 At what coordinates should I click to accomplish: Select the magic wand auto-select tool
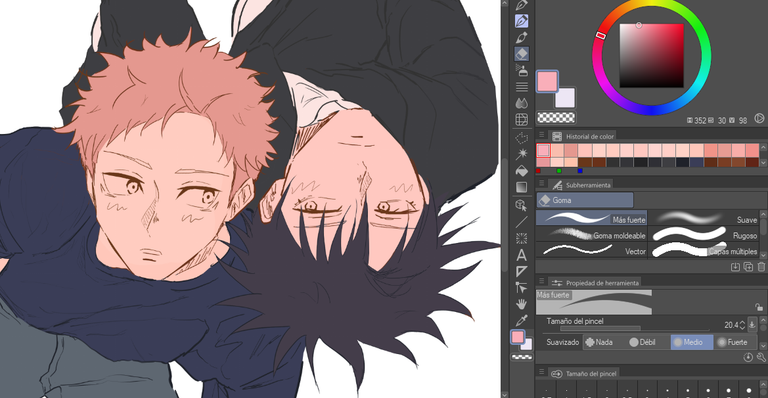pos(522,154)
